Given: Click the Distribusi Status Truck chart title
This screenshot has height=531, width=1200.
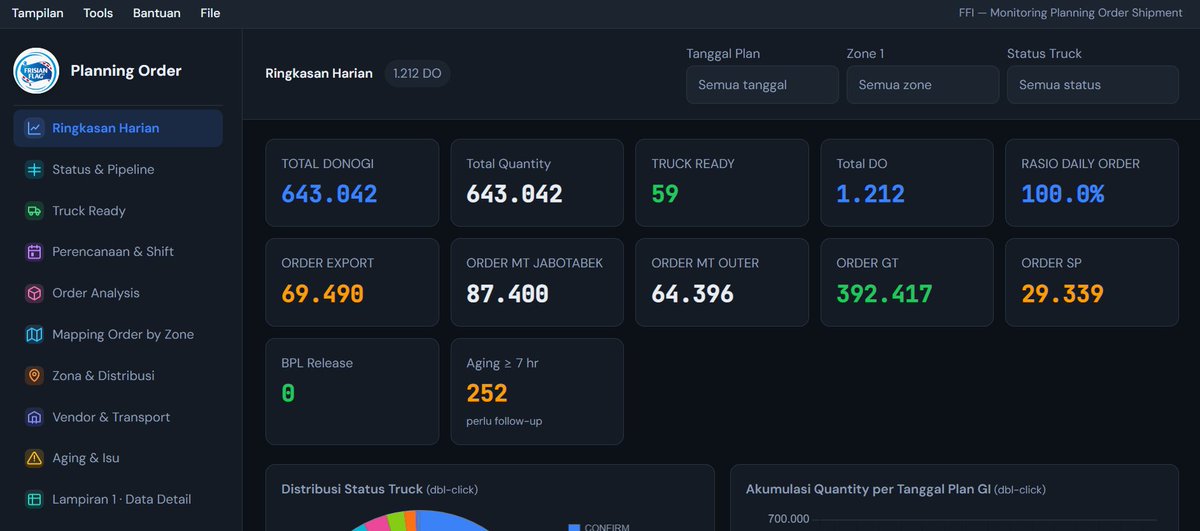Looking at the screenshot, I should click(x=379, y=489).
